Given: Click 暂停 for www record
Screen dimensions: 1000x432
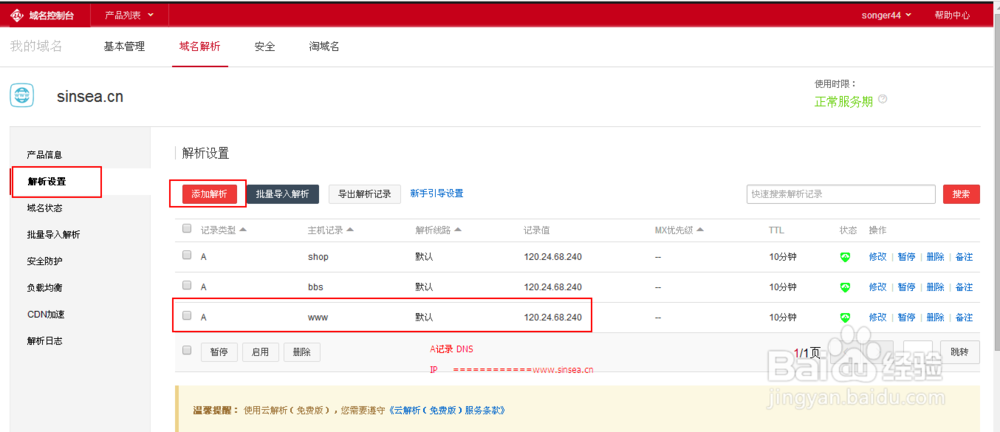Looking at the screenshot, I should click(906, 317).
